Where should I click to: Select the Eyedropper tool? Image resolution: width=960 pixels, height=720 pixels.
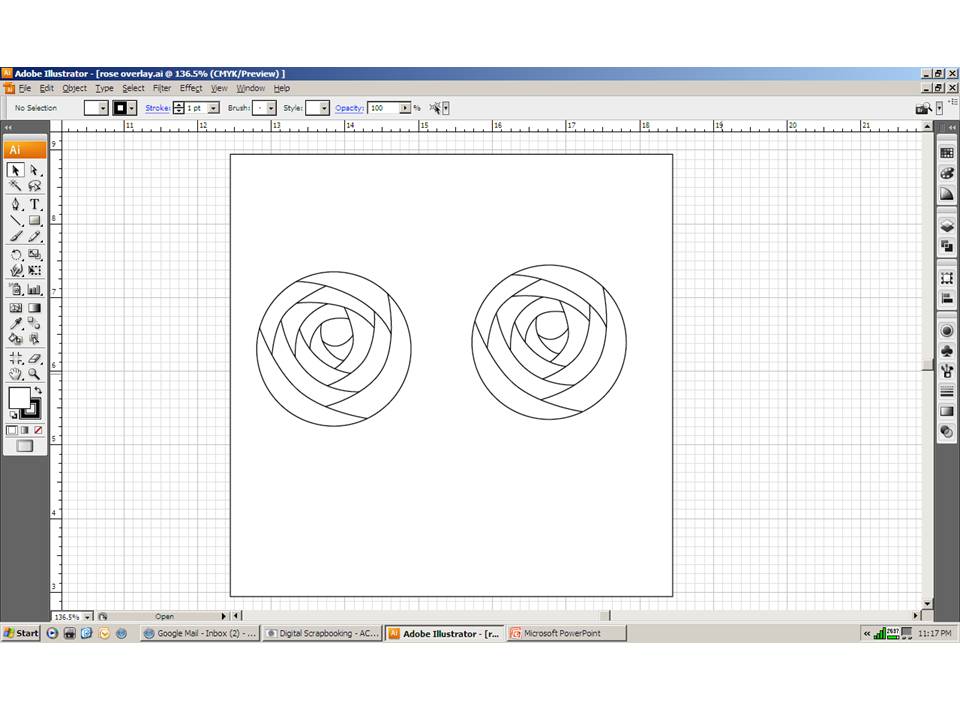point(16,323)
